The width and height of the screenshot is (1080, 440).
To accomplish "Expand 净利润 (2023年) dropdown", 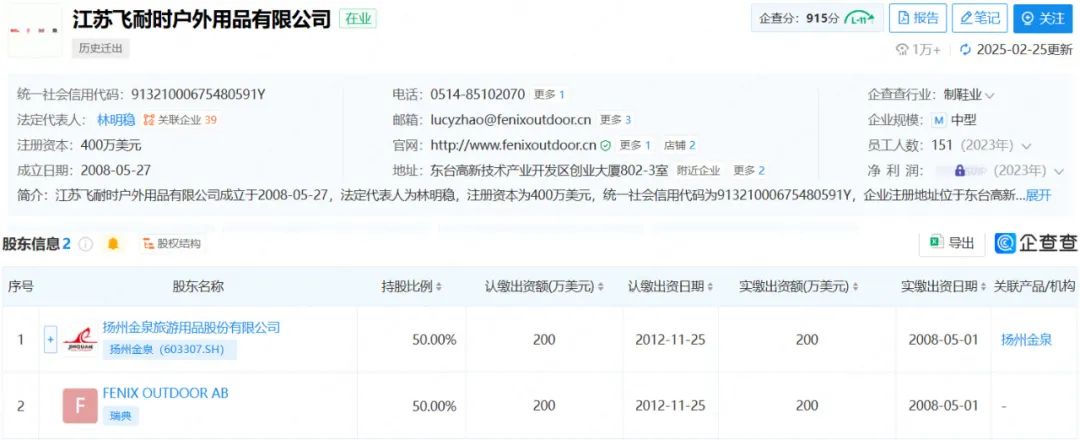I will click(x=1059, y=171).
